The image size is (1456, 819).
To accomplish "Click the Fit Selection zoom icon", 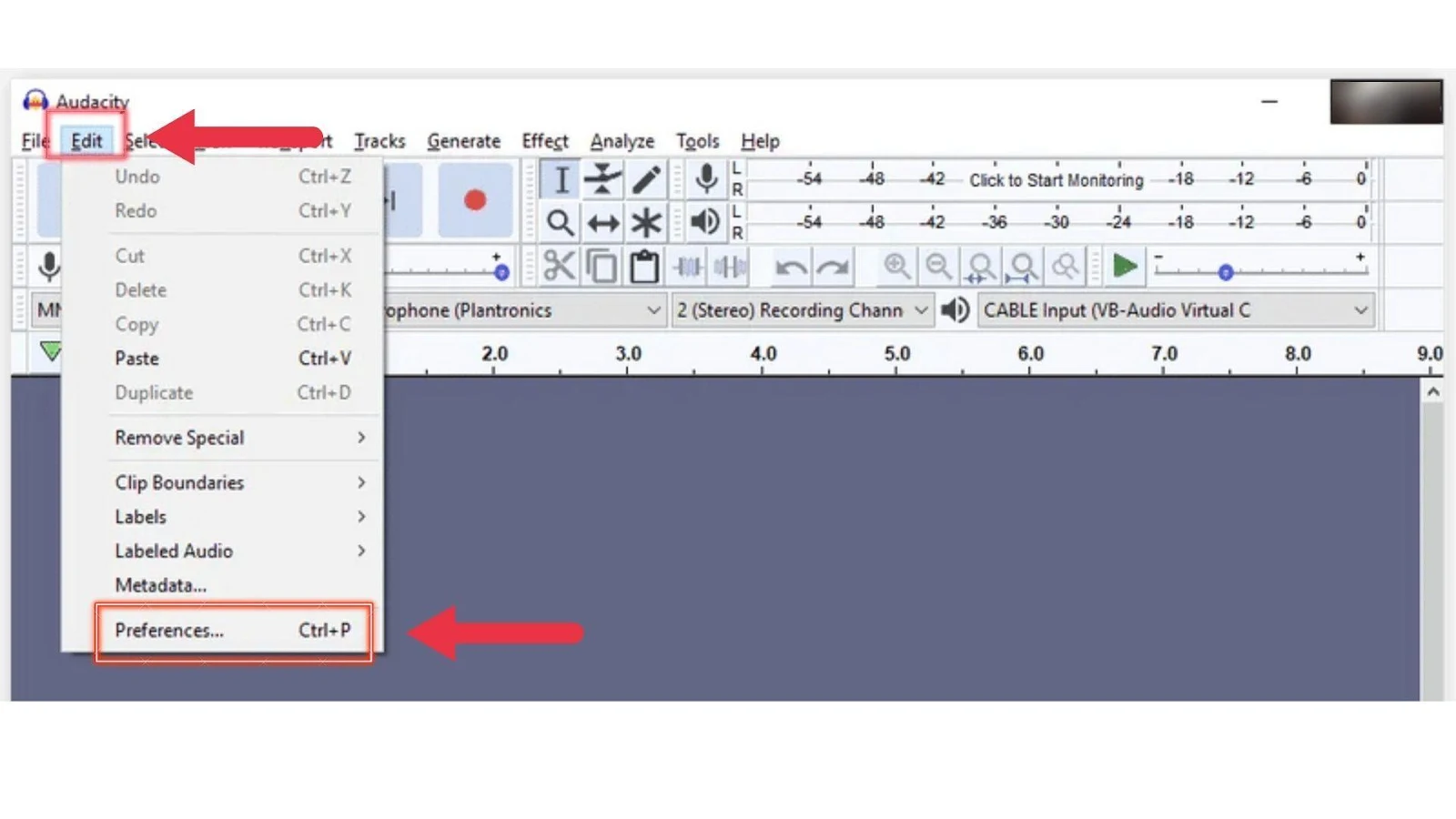I will (x=981, y=267).
